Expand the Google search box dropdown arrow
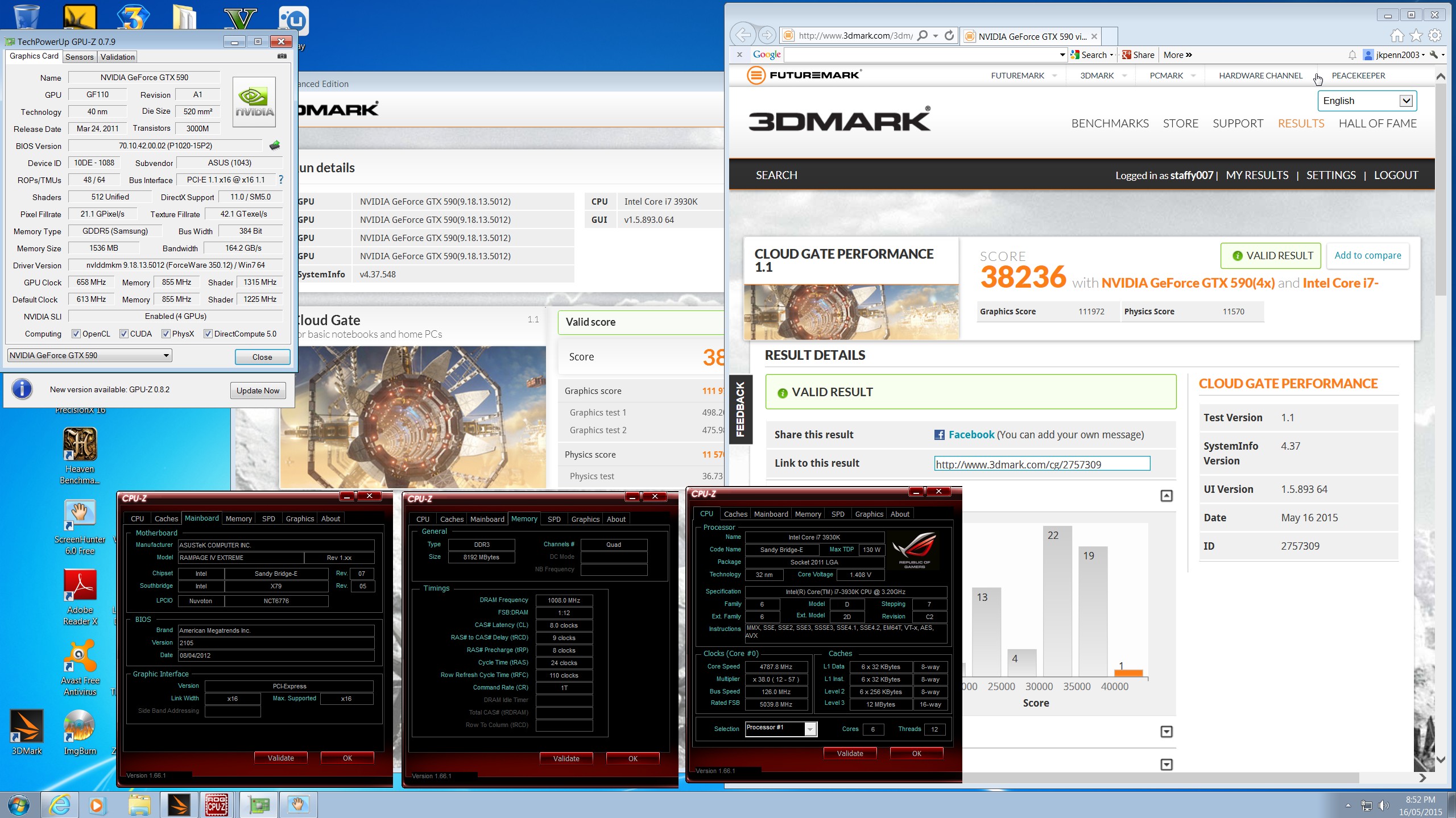1456x818 pixels. point(1062,55)
